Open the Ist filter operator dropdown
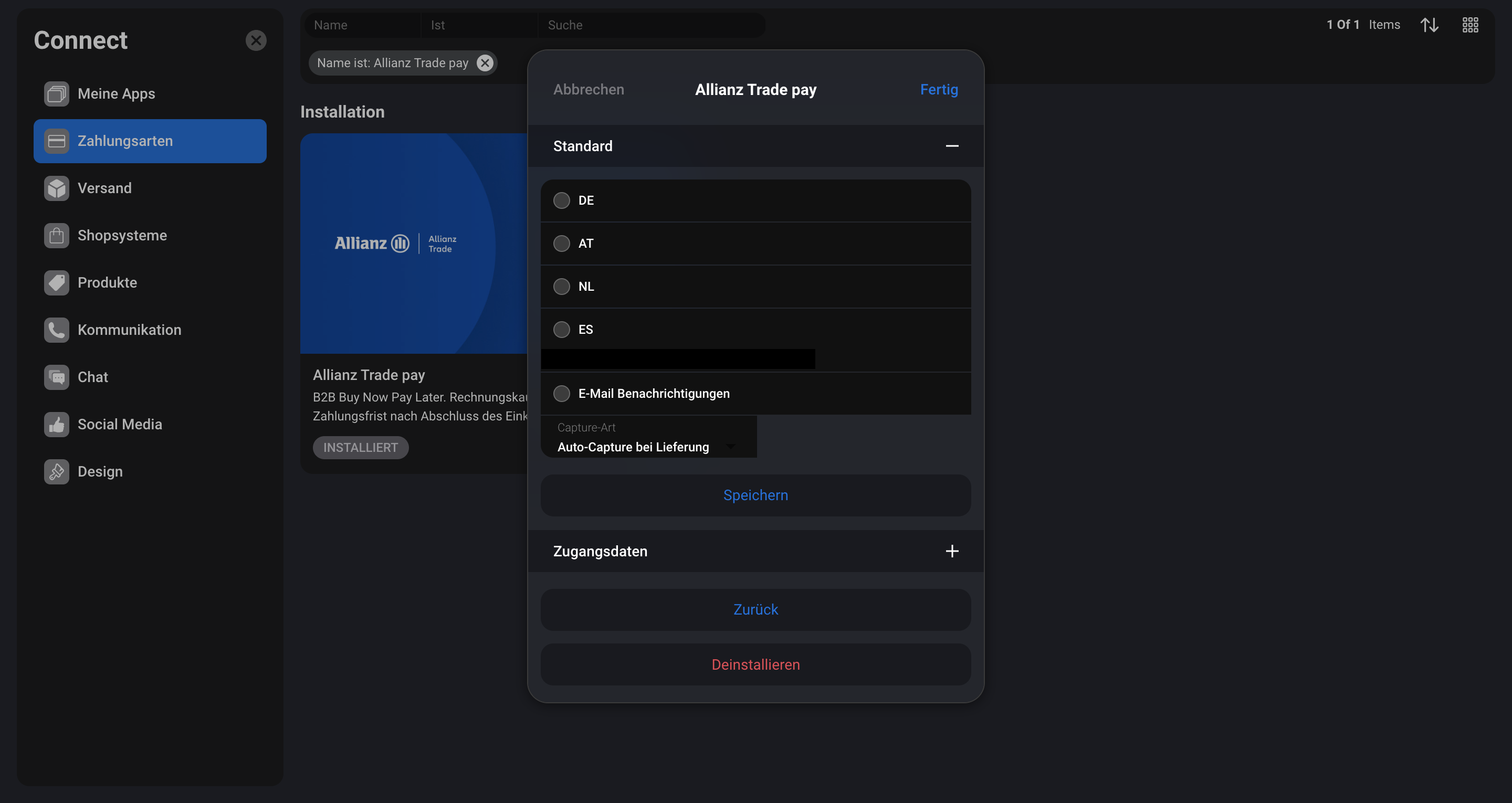Viewport: 1512px width, 803px height. tap(479, 25)
